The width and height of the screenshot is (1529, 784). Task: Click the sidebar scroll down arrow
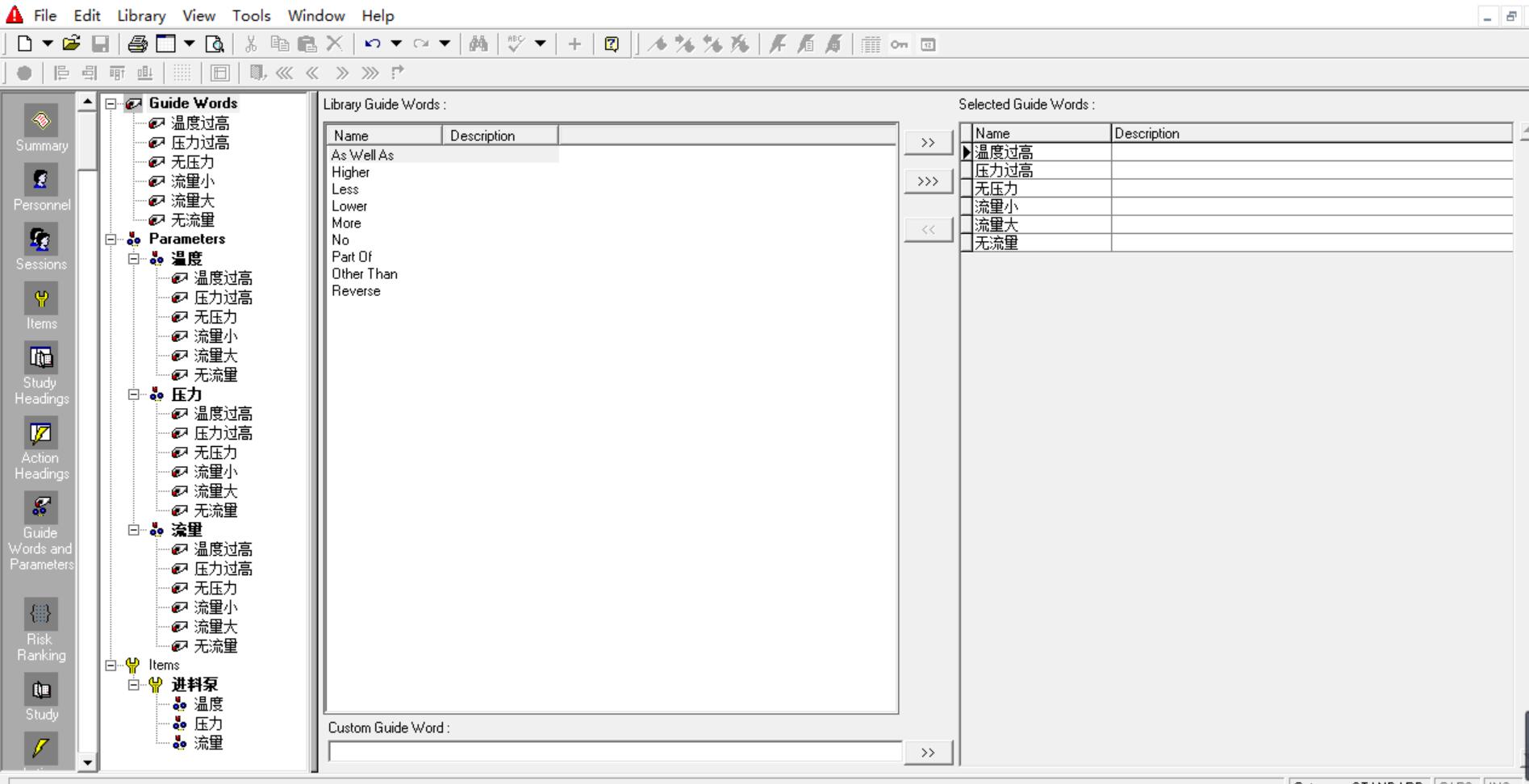click(x=87, y=762)
